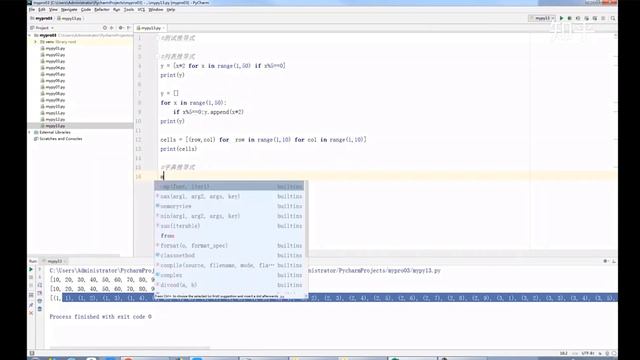This screenshot has height=360, width=640.
Task: Select the mypy13 tab in Run panel
Action: pyautogui.click(x=54, y=261)
